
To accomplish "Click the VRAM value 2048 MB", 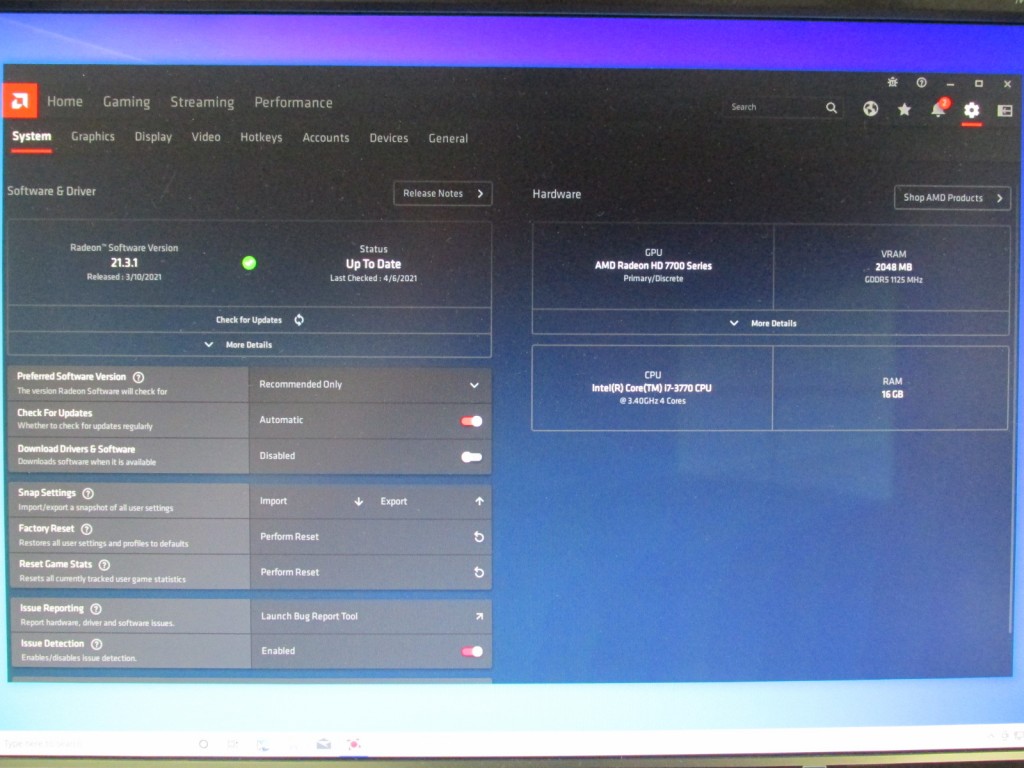I will (893, 267).
